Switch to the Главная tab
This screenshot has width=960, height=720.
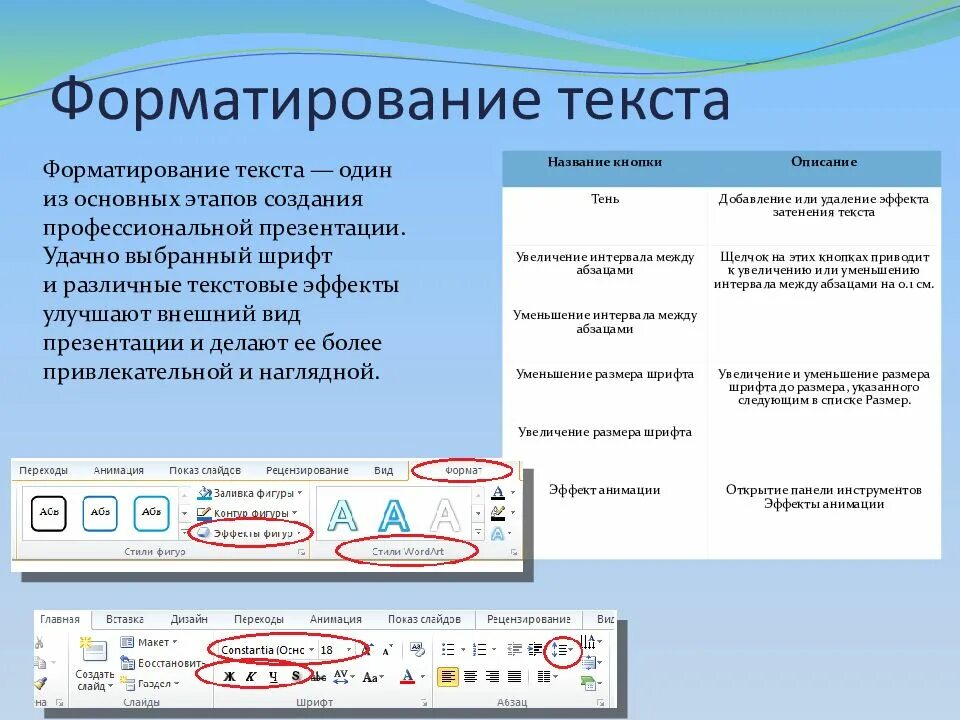(x=60, y=619)
